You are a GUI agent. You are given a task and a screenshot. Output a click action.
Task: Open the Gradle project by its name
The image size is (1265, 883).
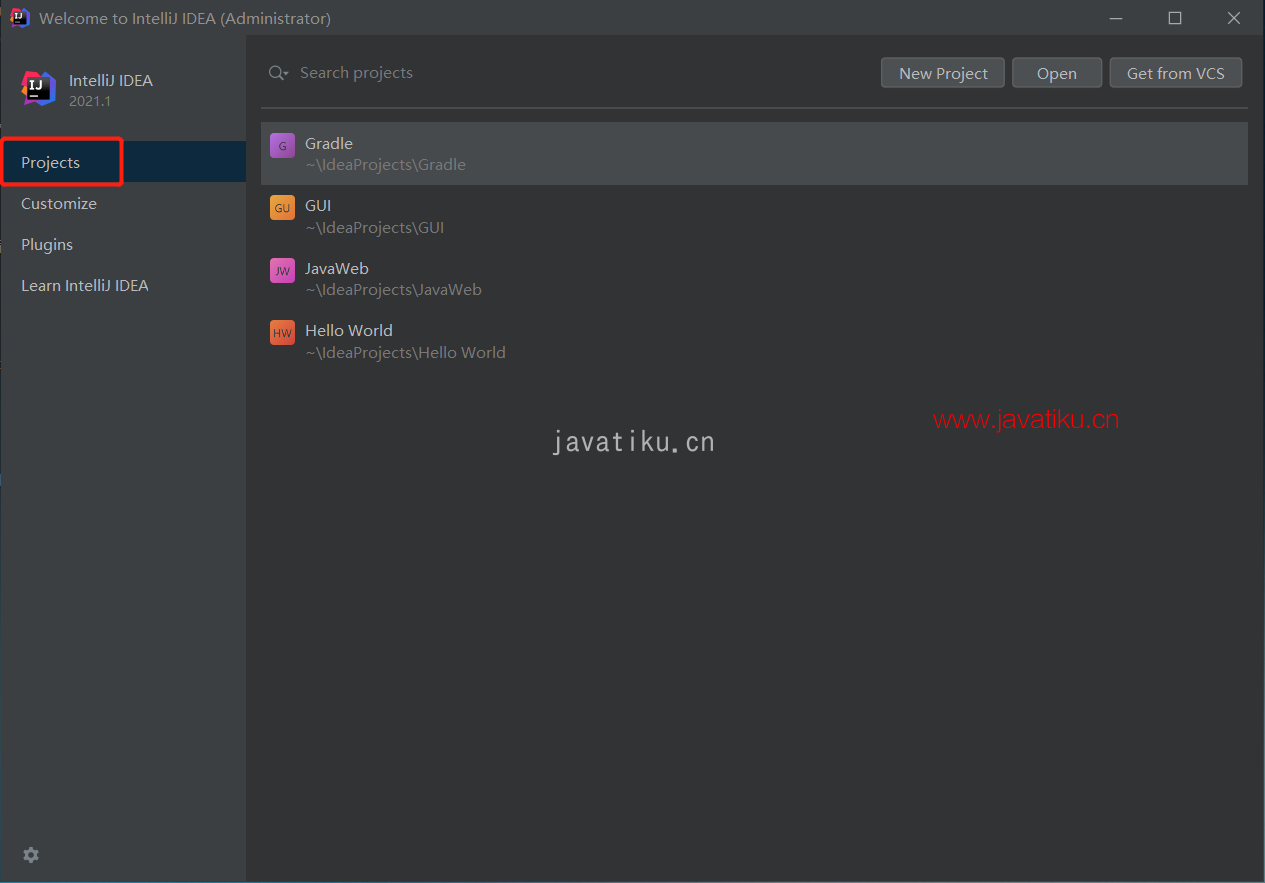pyautogui.click(x=329, y=143)
